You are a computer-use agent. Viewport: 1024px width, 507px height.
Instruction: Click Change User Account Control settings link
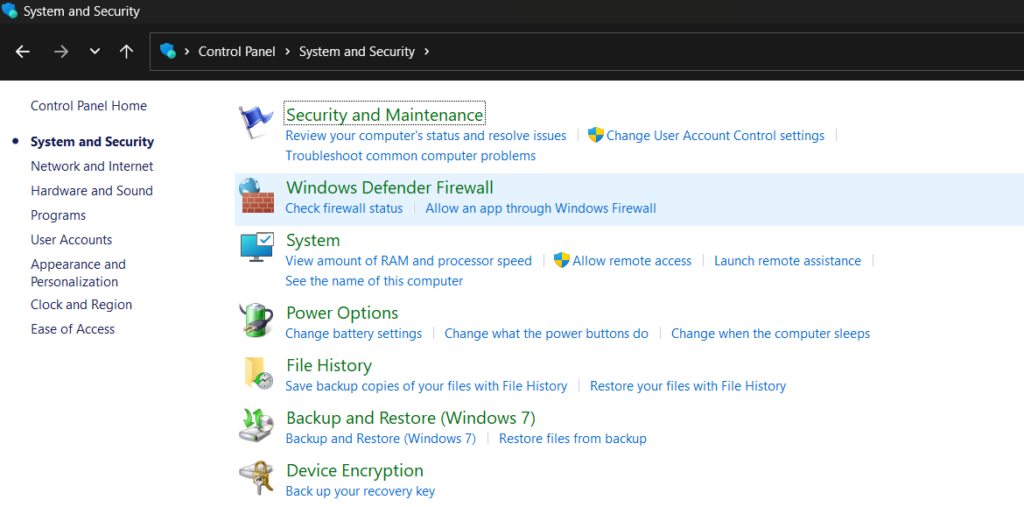(715, 136)
